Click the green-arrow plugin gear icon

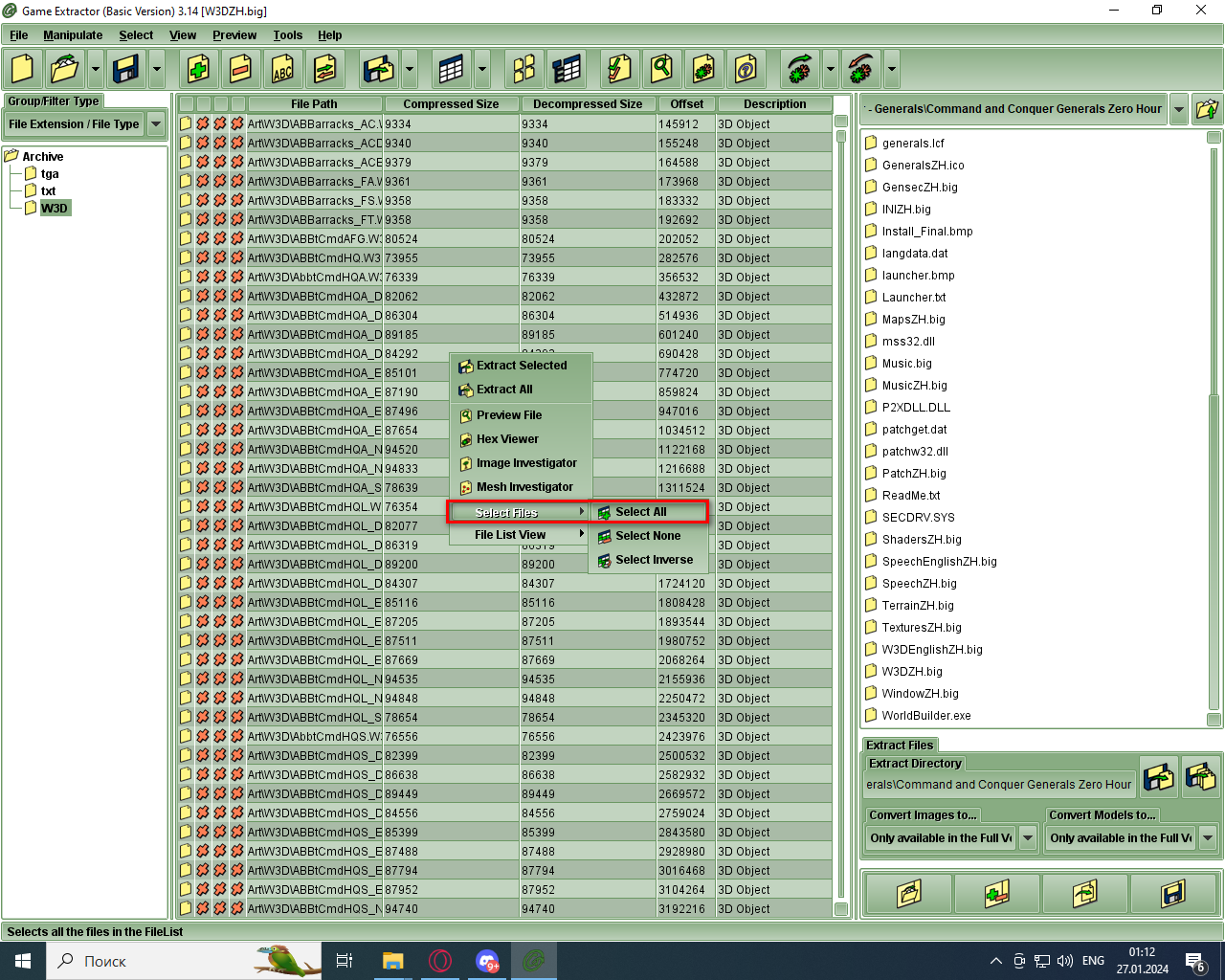[x=800, y=69]
